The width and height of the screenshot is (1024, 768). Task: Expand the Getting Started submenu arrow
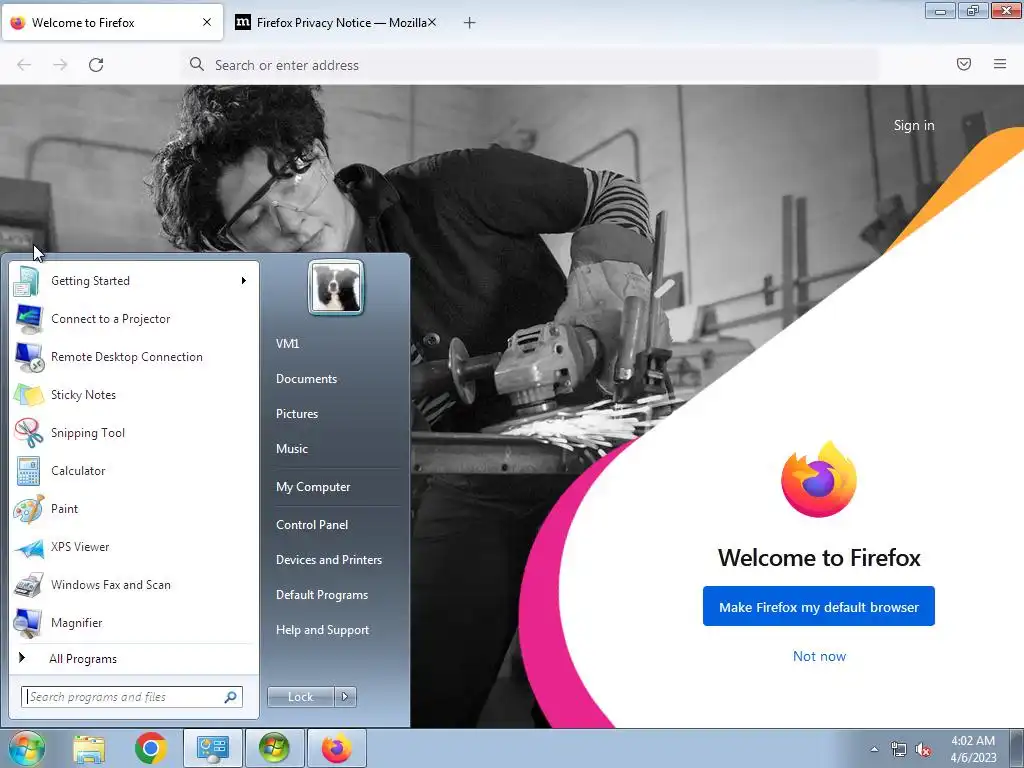(x=244, y=281)
